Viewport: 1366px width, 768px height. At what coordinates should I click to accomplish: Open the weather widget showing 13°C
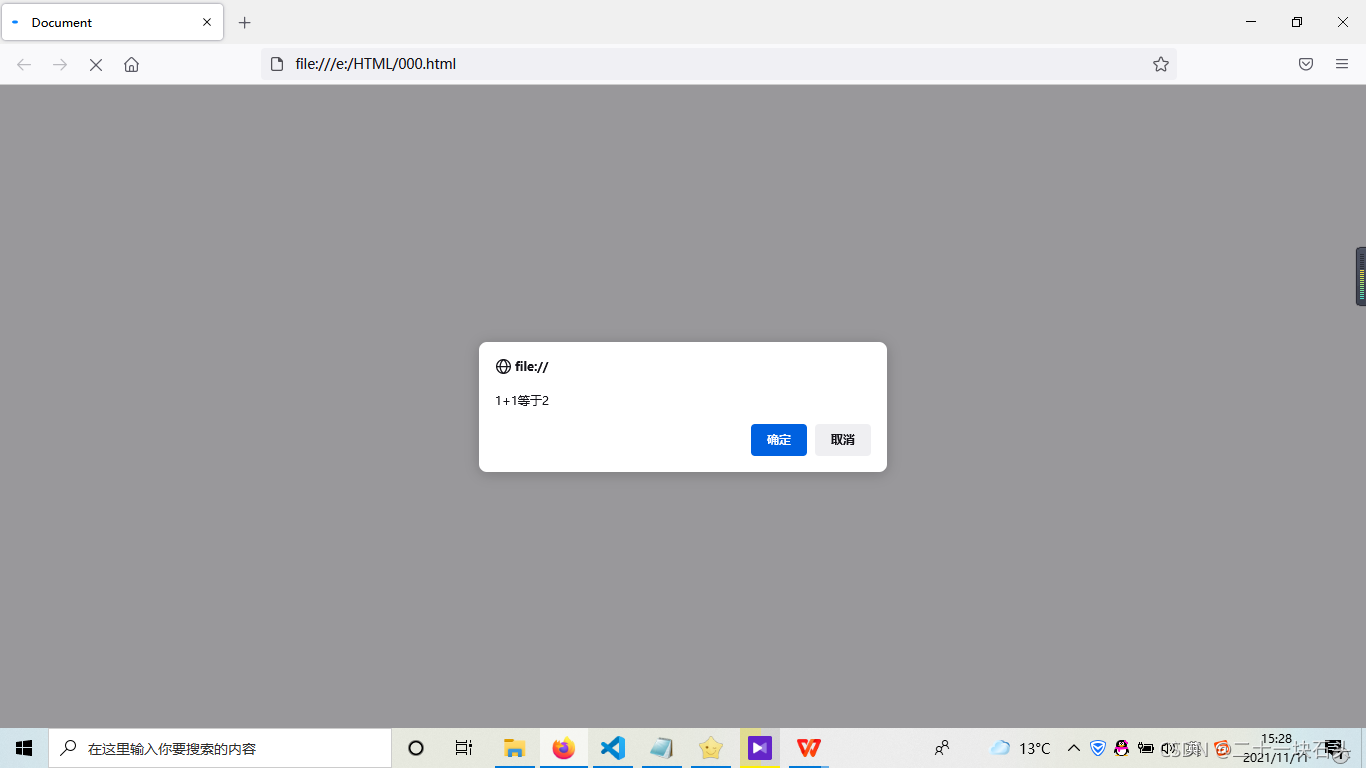pos(1020,748)
